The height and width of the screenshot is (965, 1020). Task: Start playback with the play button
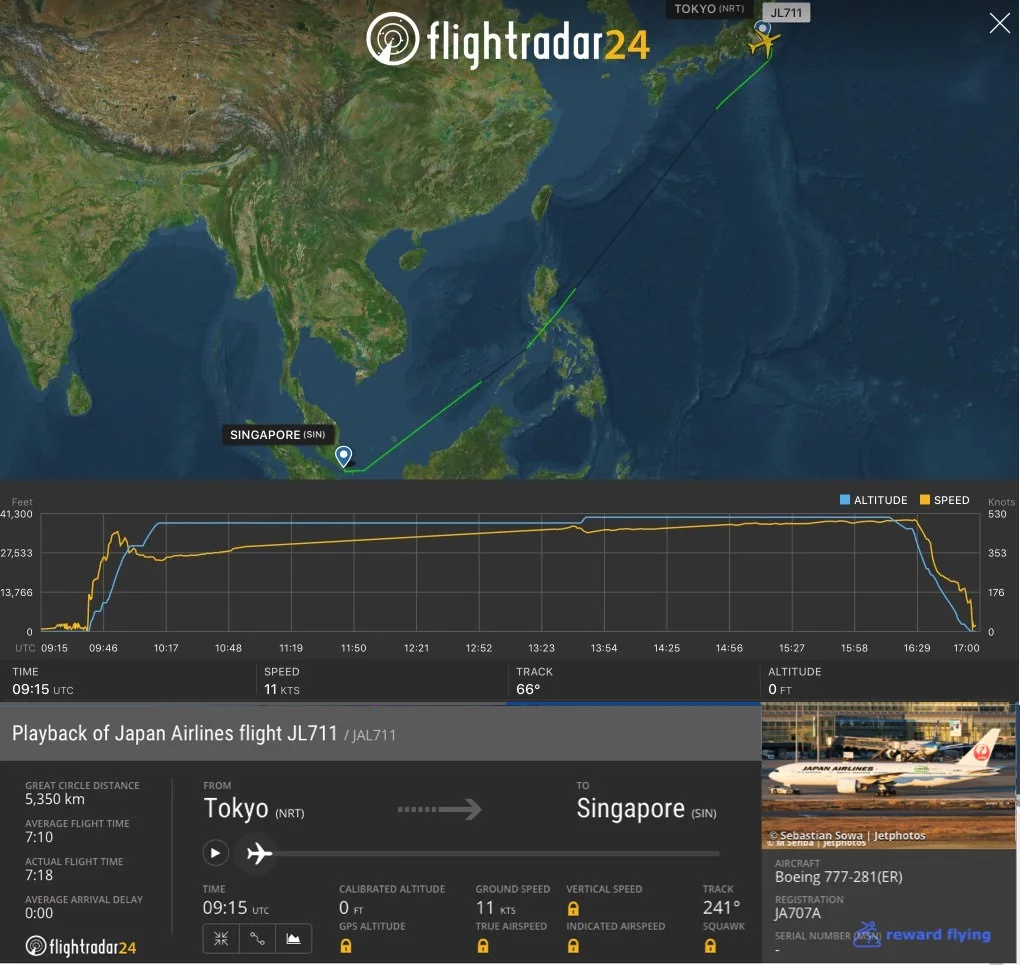(215, 852)
